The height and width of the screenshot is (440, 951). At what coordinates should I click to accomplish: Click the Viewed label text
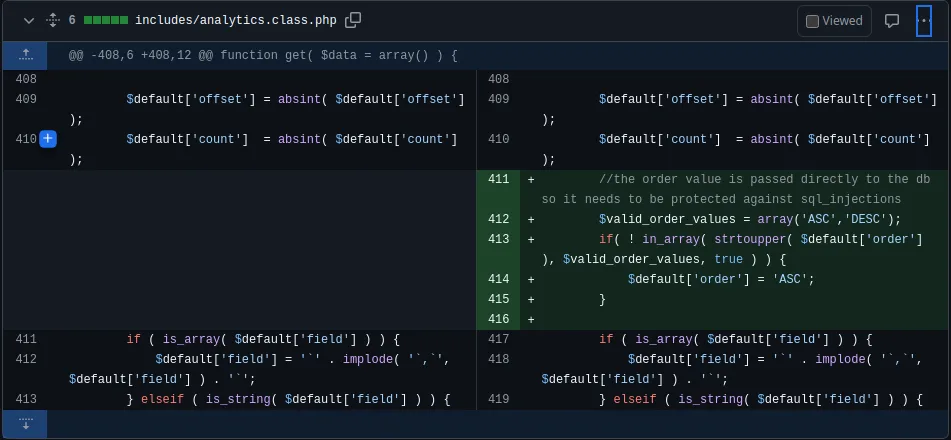[842, 21]
